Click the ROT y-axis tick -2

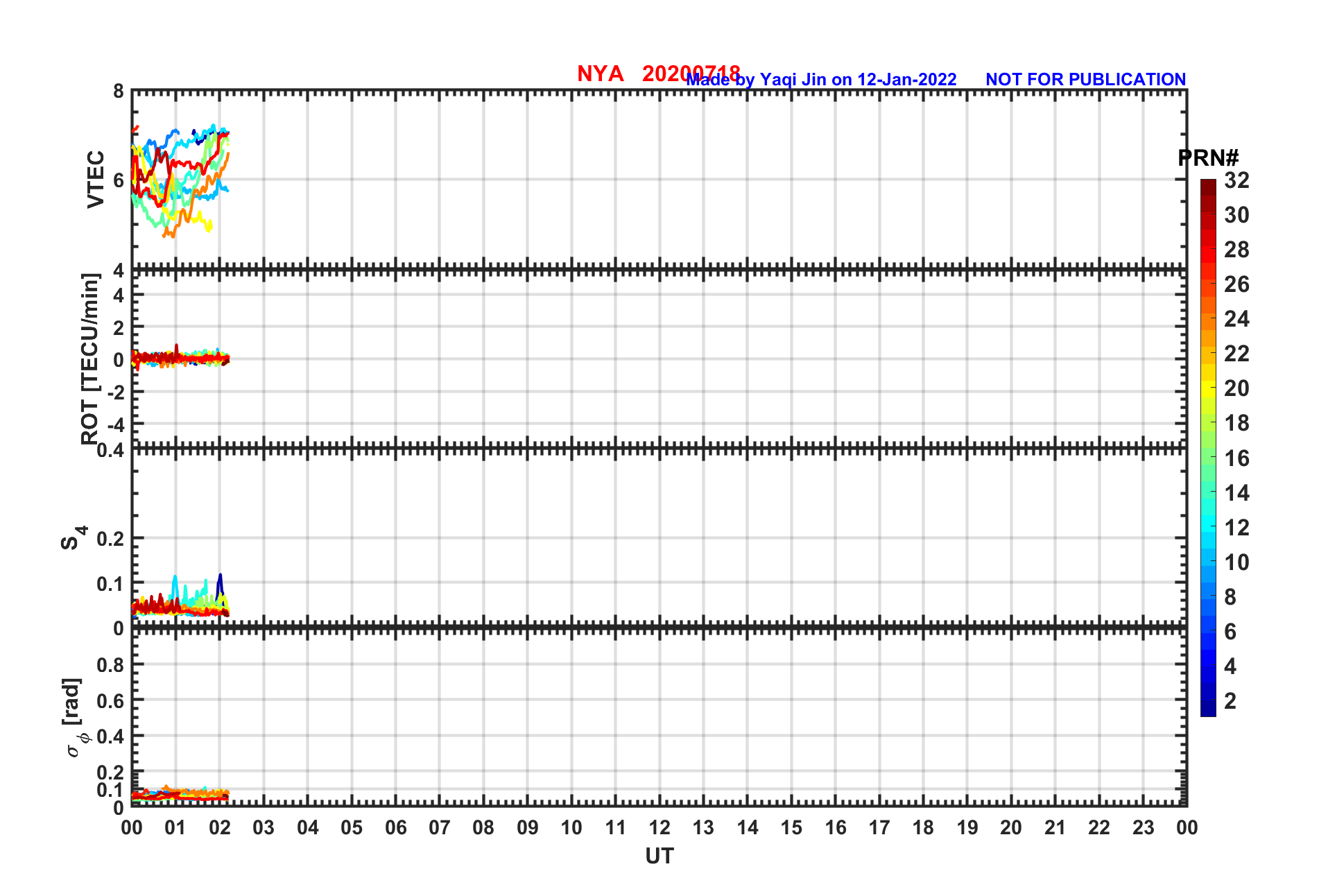[x=114, y=392]
